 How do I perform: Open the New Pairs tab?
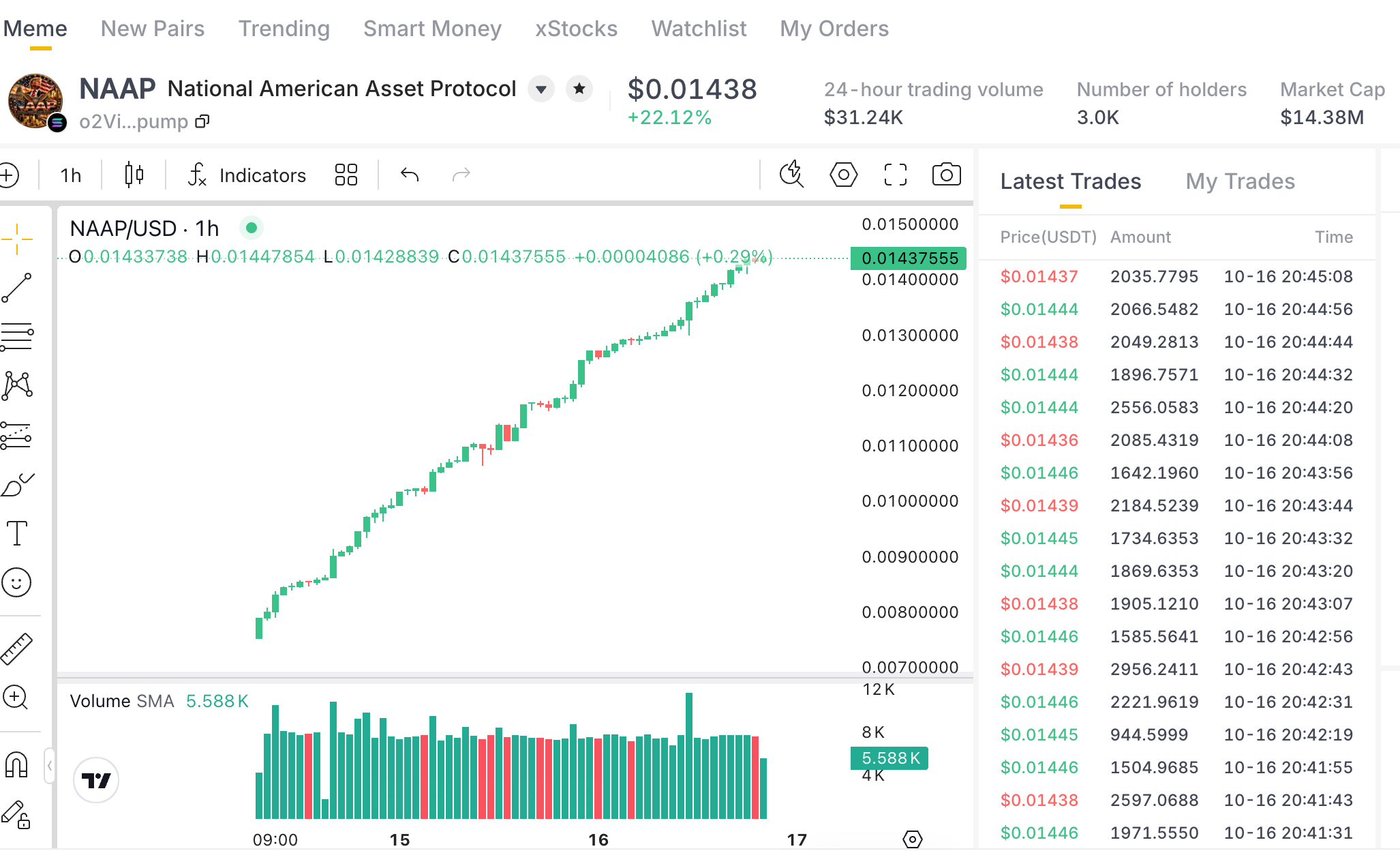tap(153, 29)
